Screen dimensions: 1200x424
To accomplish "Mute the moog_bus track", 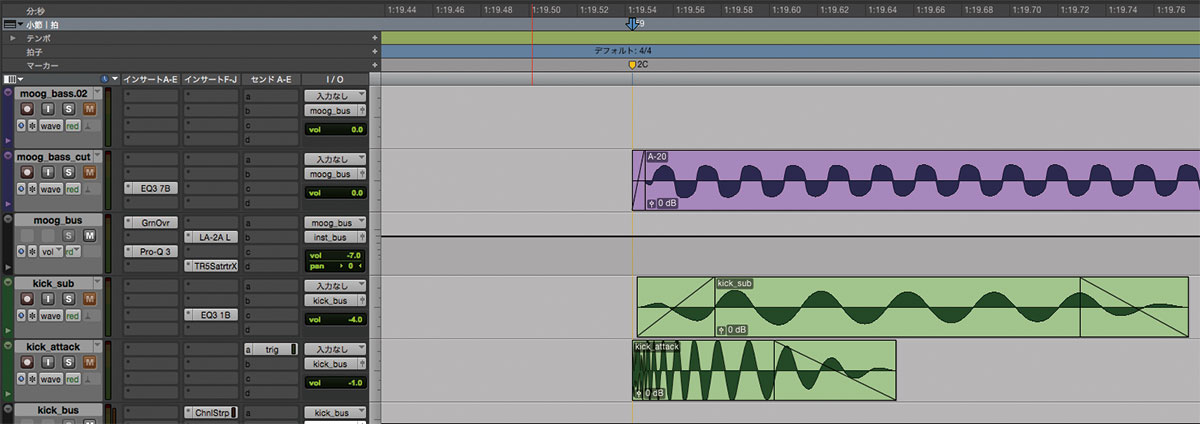I will [89, 235].
